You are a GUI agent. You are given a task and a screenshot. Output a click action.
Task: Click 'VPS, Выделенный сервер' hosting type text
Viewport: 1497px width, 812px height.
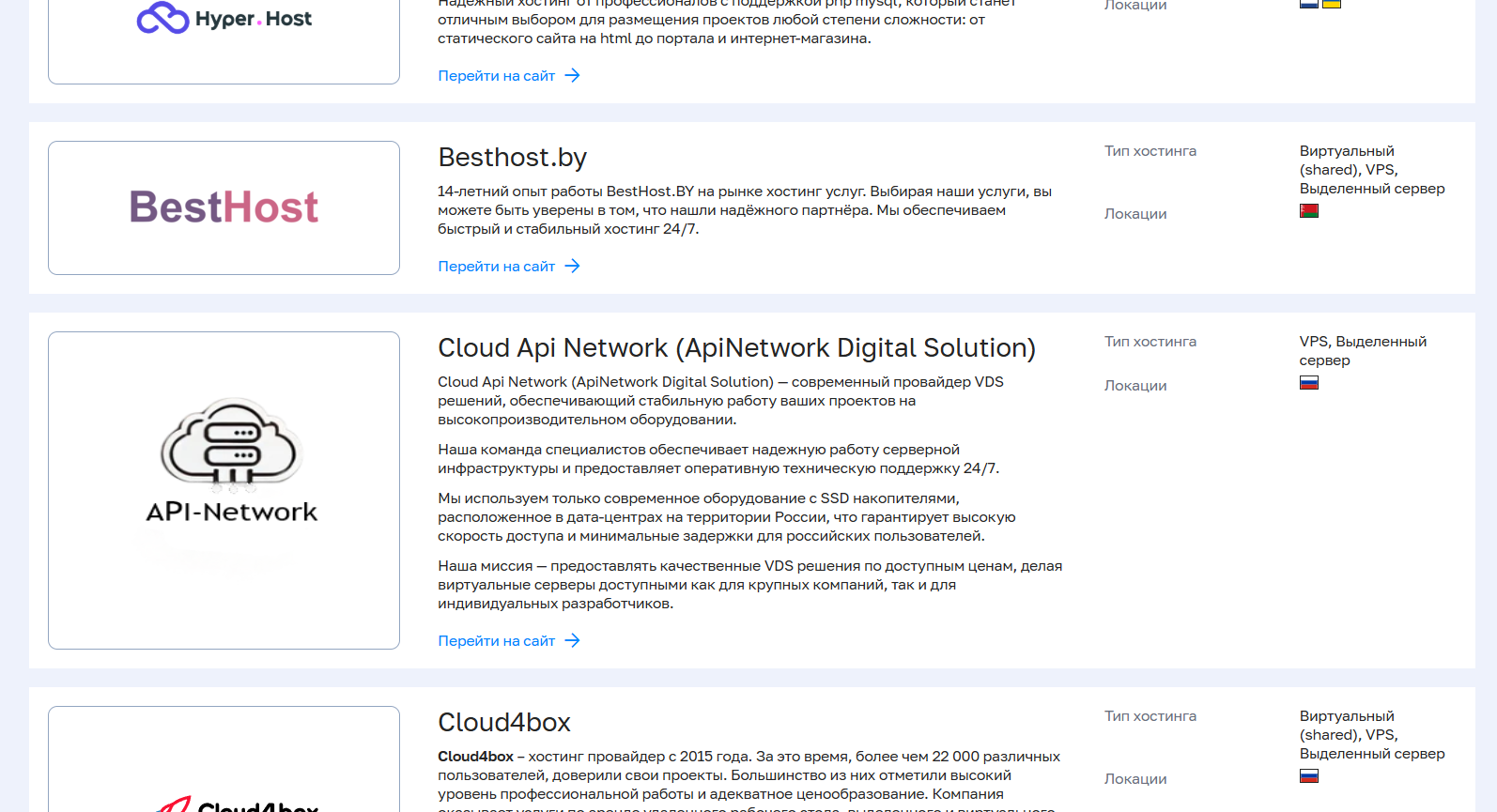coord(1363,351)
